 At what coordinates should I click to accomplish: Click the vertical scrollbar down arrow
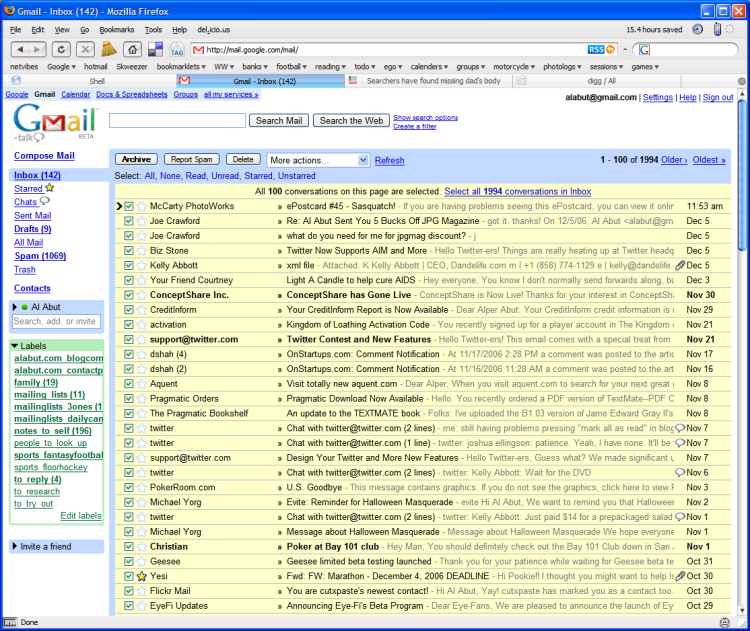pos(742,610)
